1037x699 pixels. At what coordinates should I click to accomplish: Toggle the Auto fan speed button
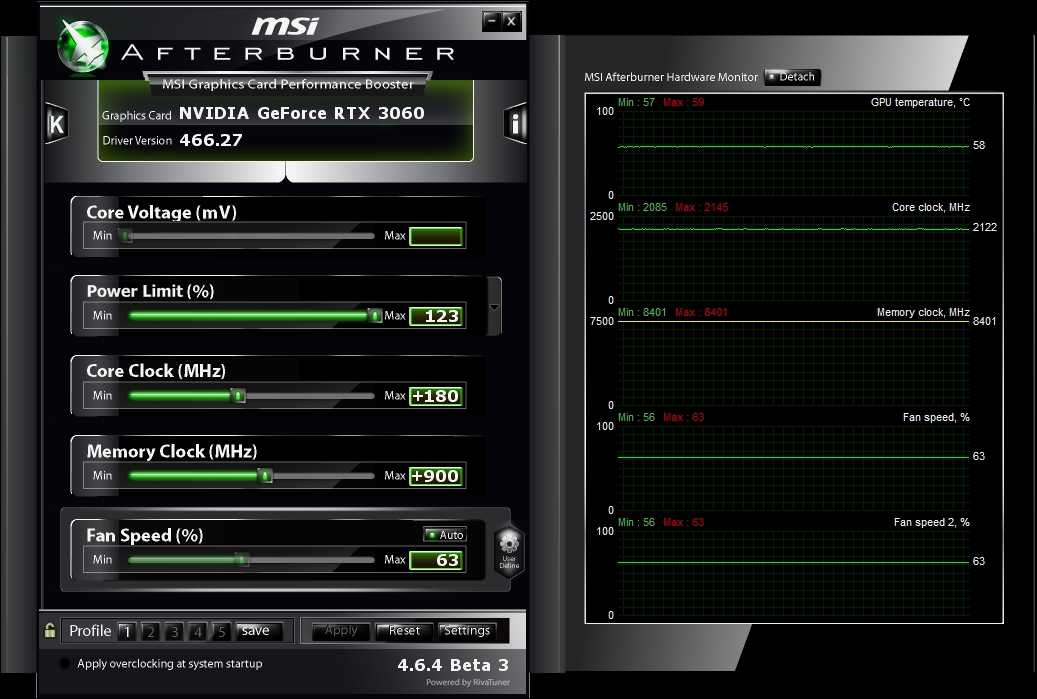click(x=445, y=535)
